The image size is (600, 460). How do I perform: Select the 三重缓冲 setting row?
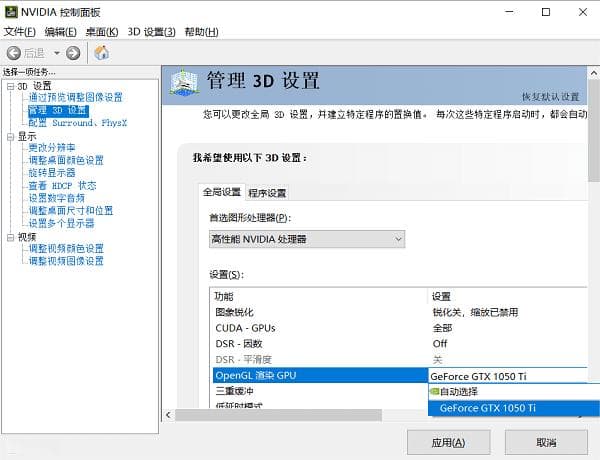pos(320,391)
